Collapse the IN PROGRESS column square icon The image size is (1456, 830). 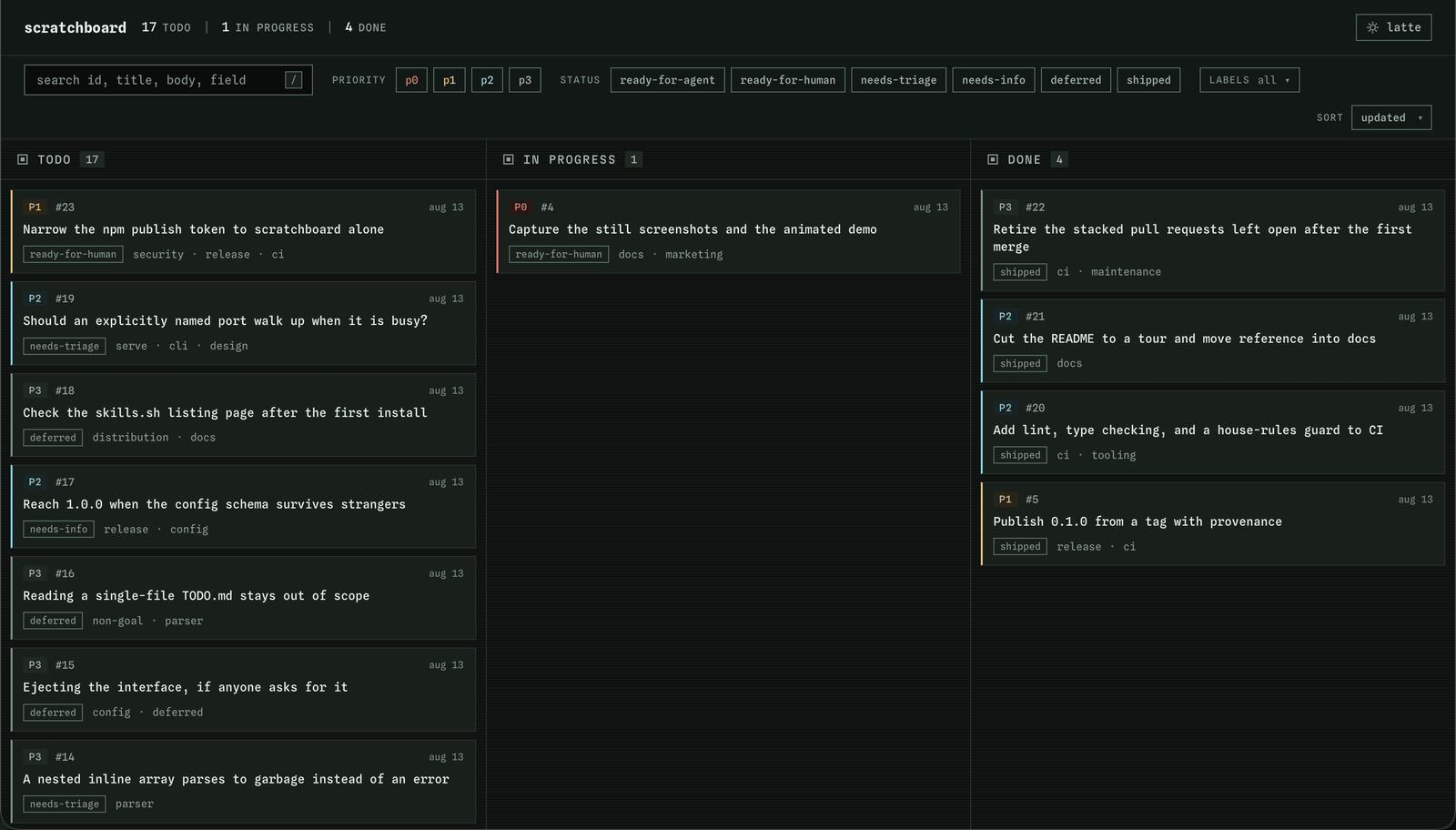tap(509, 159)
